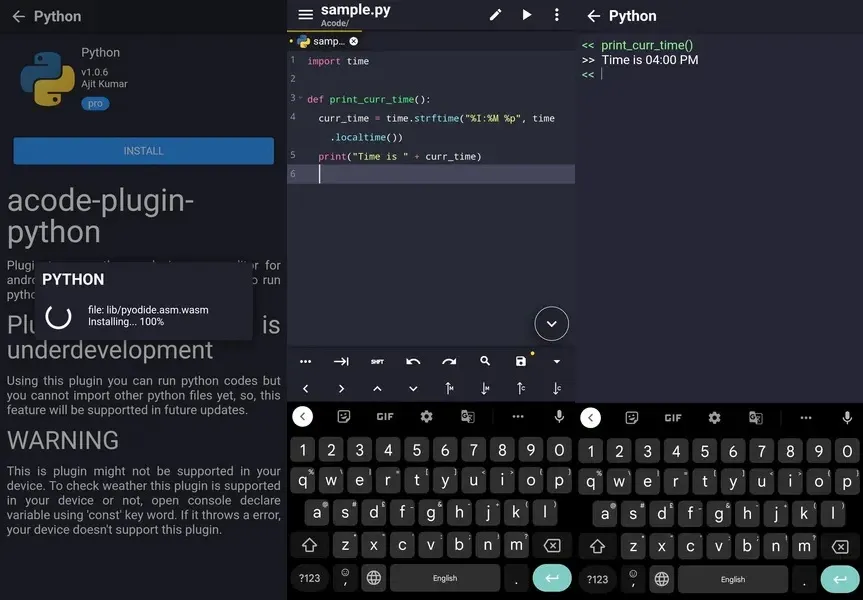This screenshot has height=600, width=863.
Task: Run sample.py with the play icon
Action: point(527,15)
